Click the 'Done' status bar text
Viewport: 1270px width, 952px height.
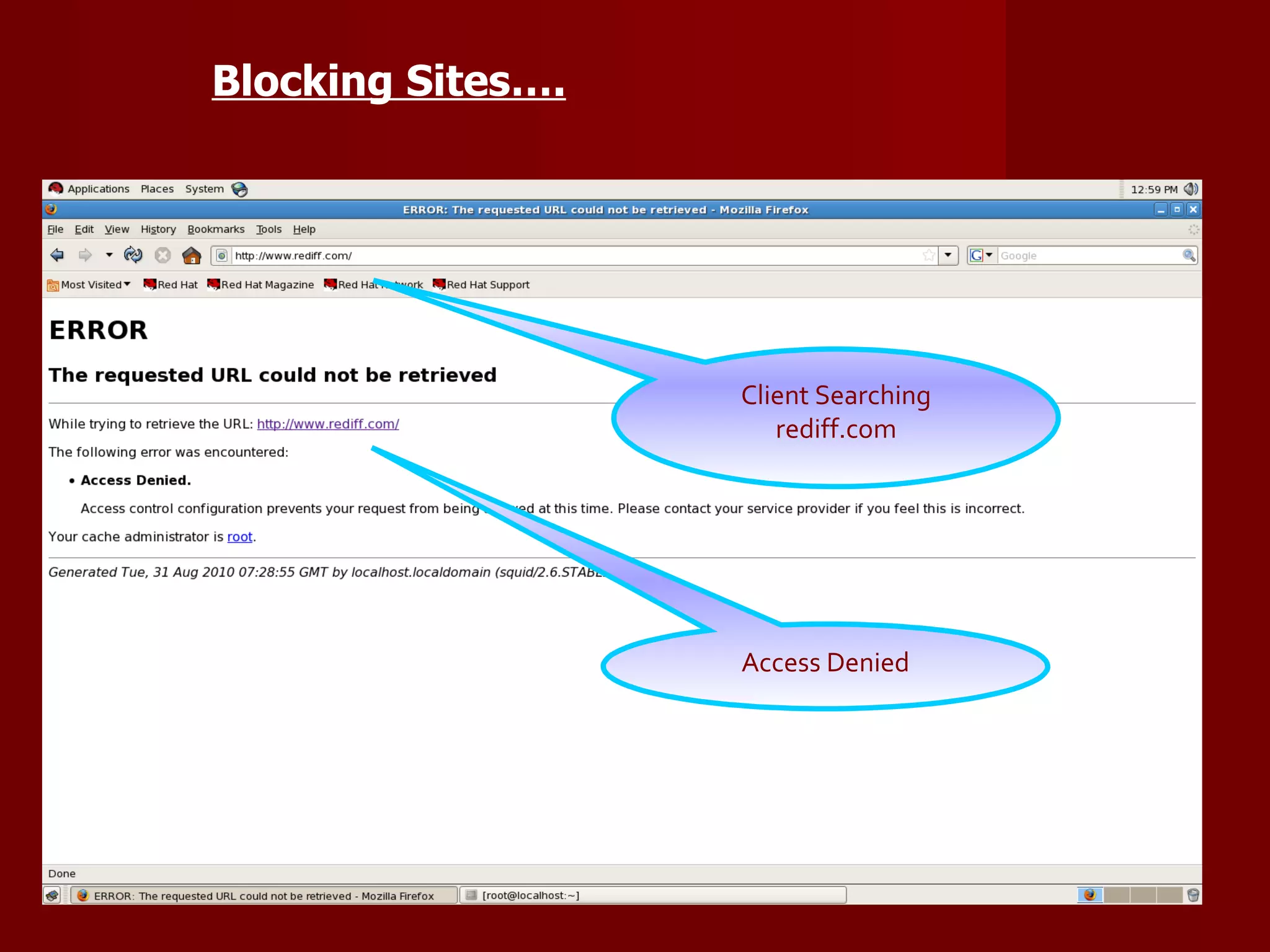point(62,873)
